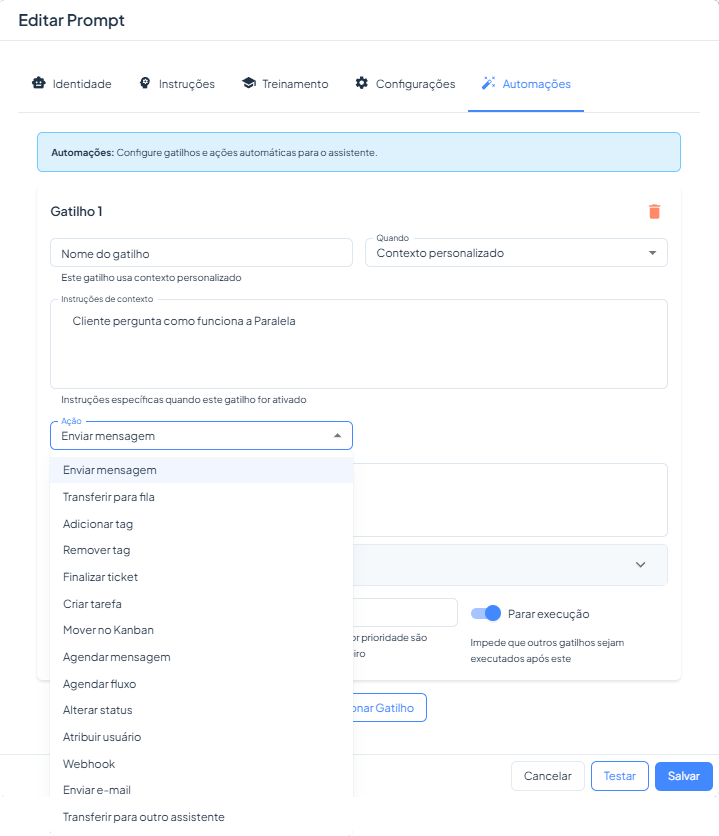Open the Quando dropdown showing Contexto personalizado
Image resolution: width=719 pixels, height=836 pixels.
point(516,253)
